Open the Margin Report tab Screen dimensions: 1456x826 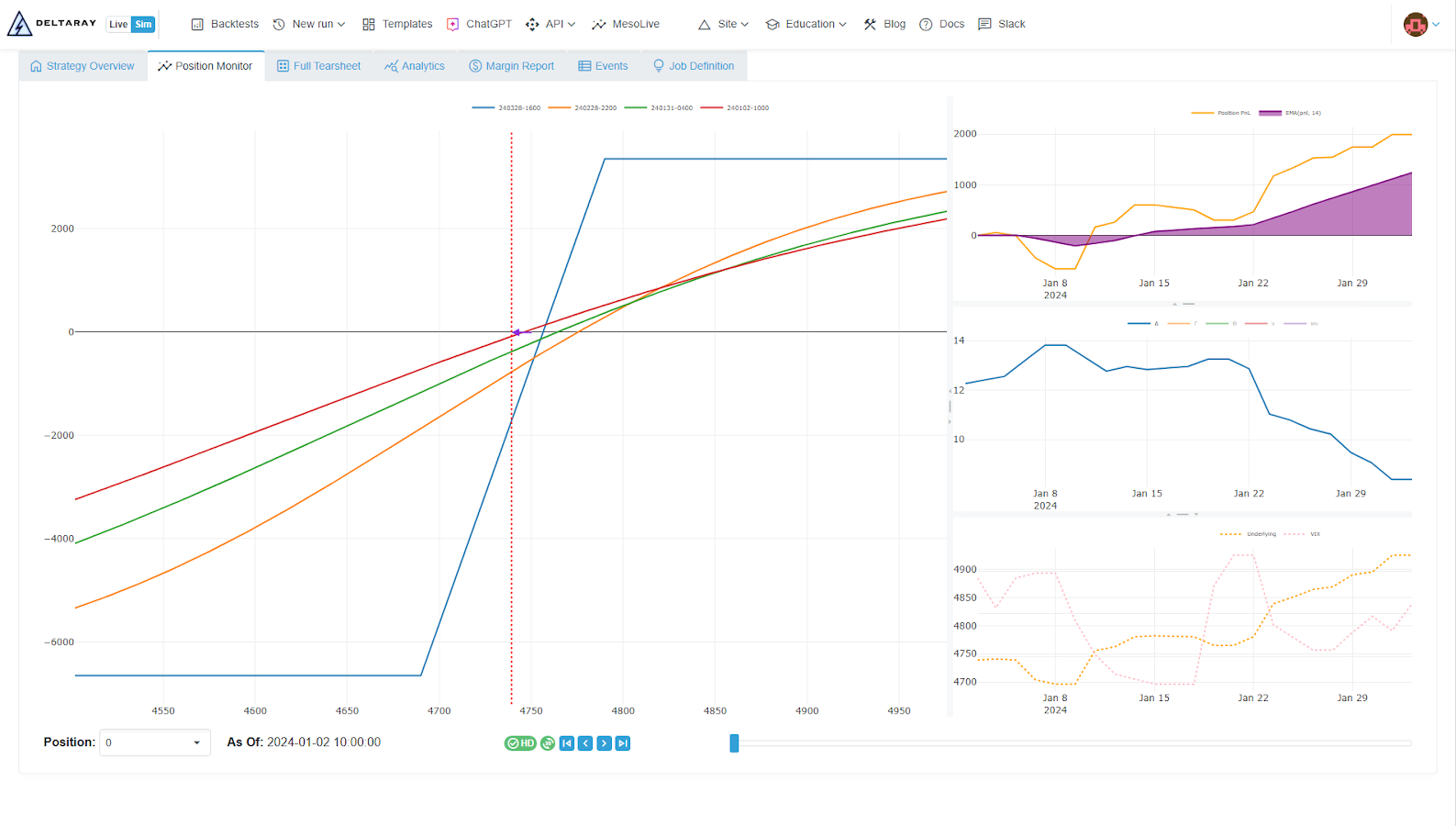[x=511, y=66]
